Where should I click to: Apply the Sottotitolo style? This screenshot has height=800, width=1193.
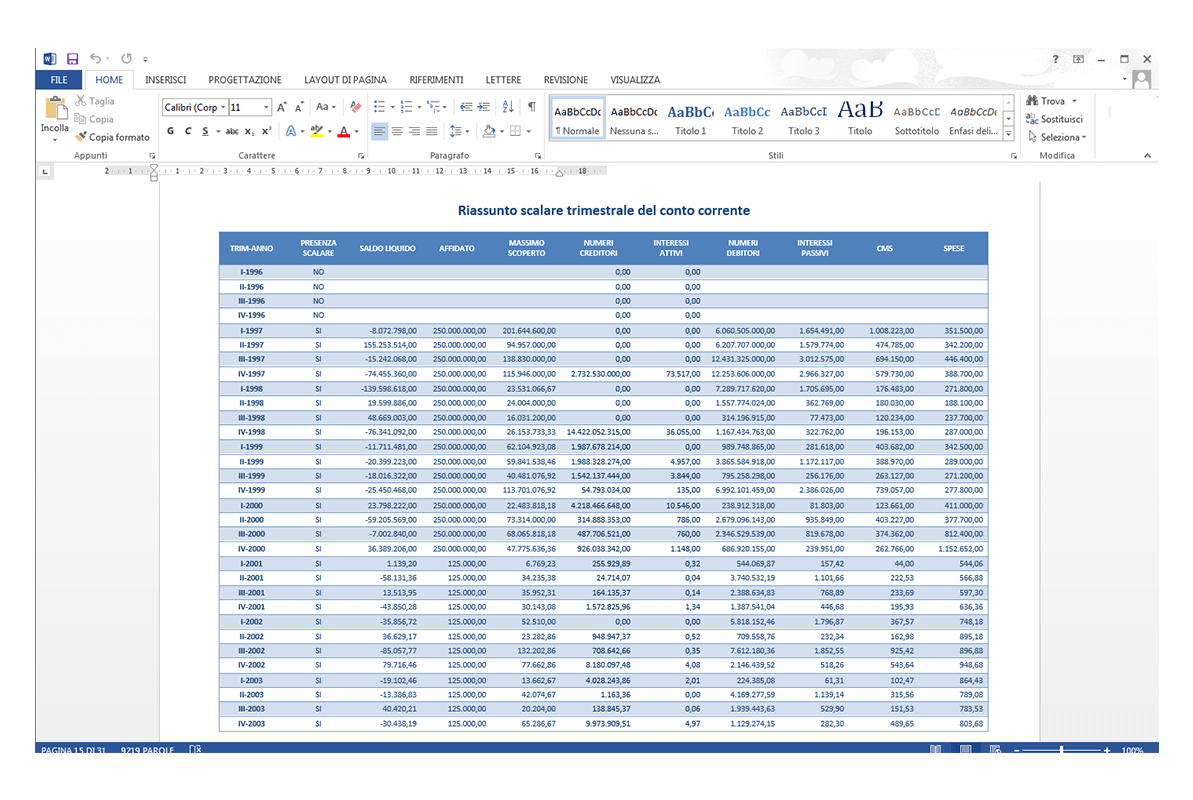coord(916,119)
